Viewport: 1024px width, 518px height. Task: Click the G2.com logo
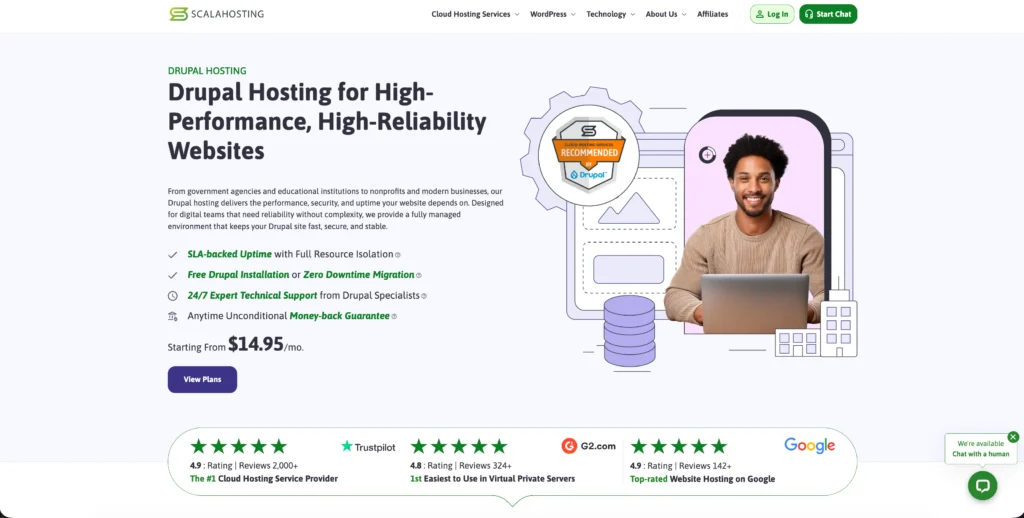(x=588, y=446)
